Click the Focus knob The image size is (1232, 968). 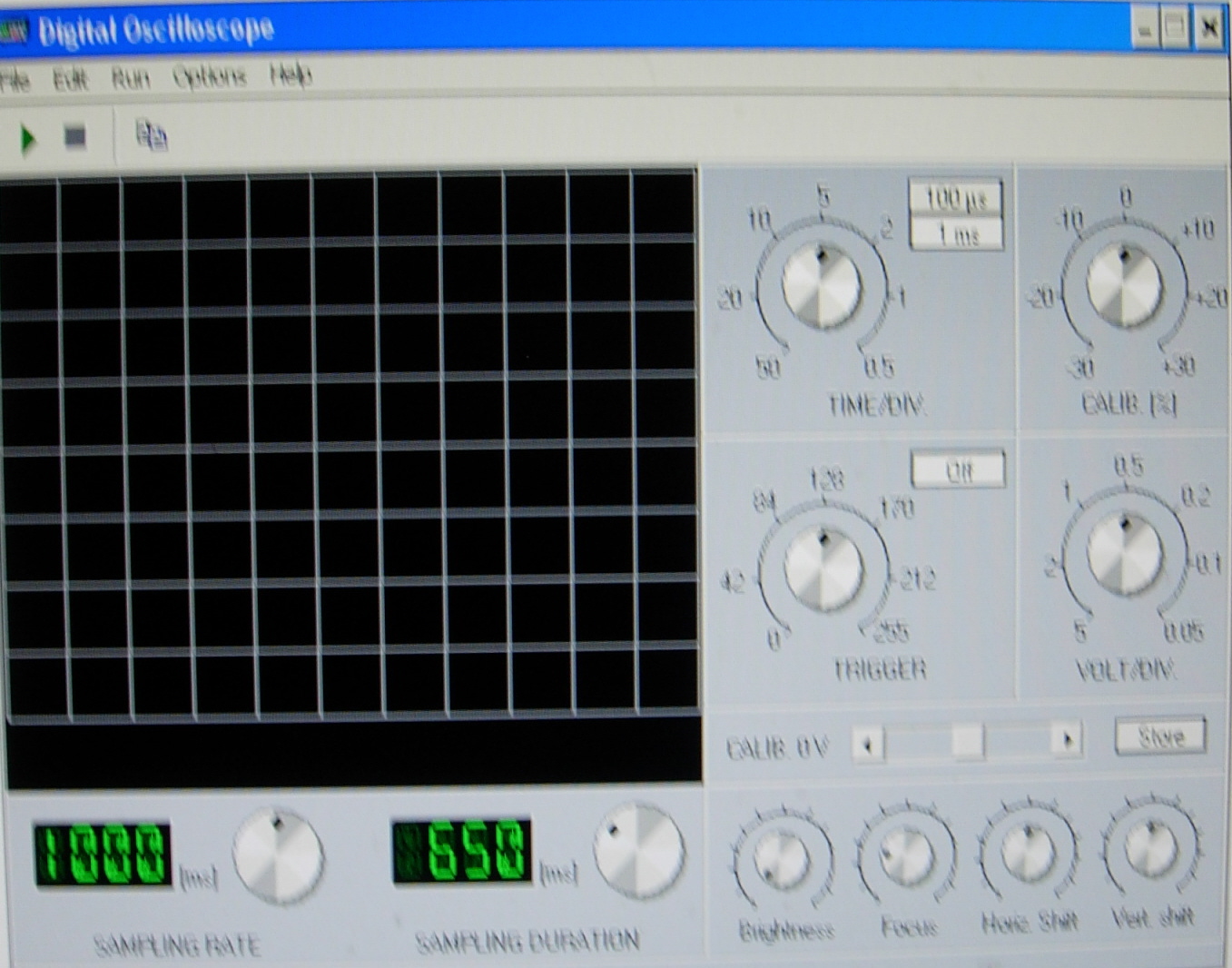[906, 855]
